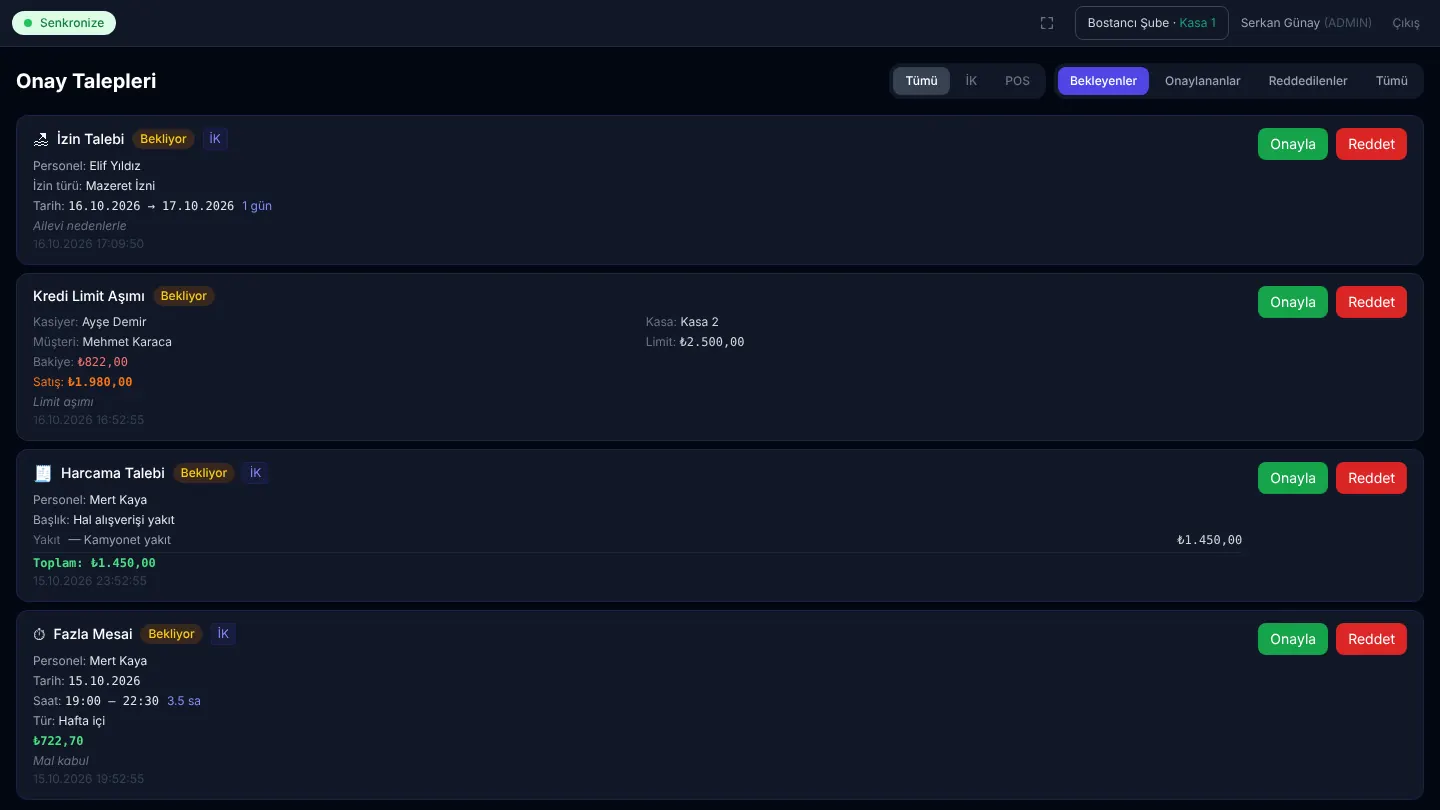
Task: Click the beach icon beside İzin Talebi
Action: (41, 140)
